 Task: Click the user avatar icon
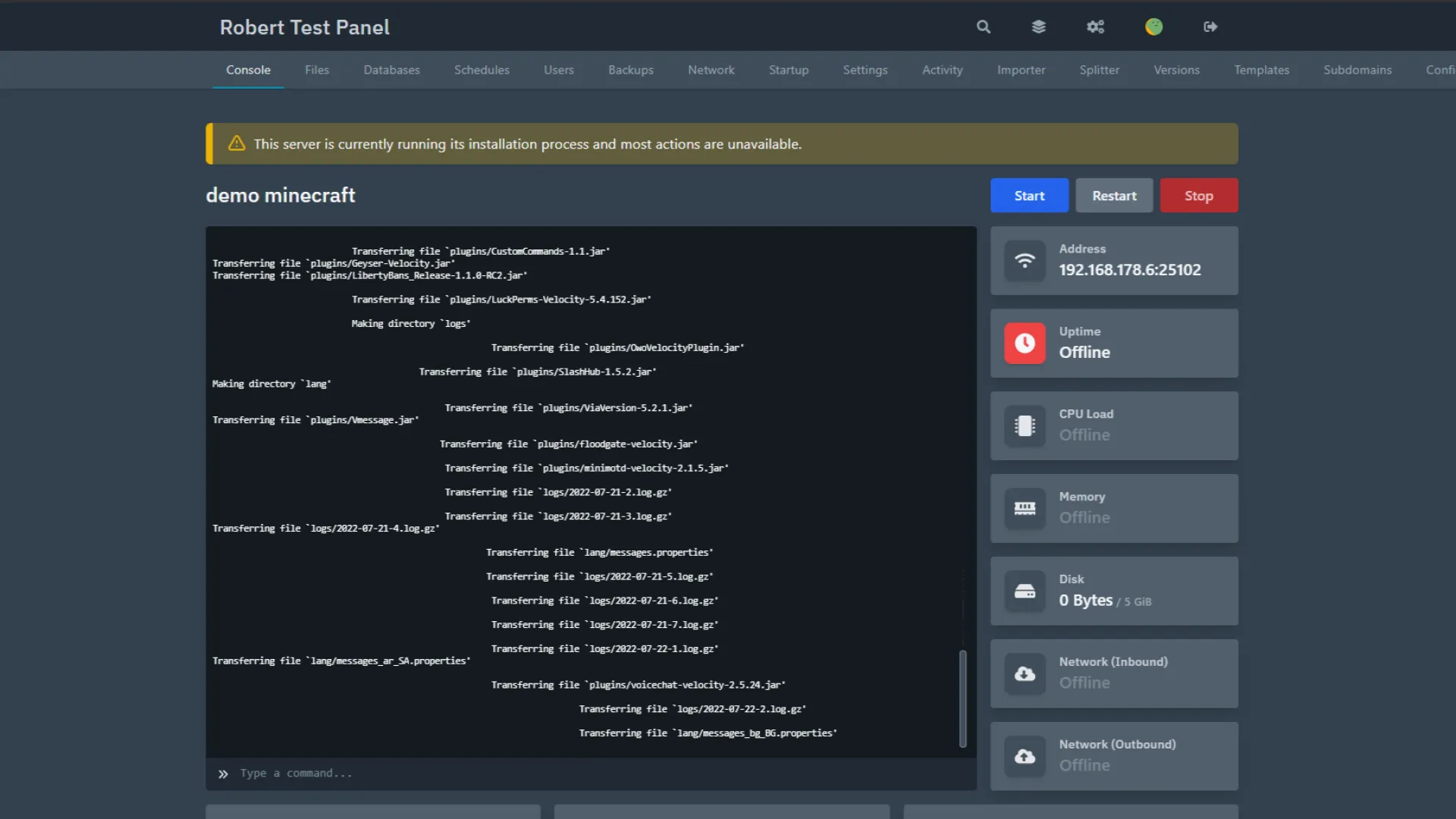[1153, 27]
